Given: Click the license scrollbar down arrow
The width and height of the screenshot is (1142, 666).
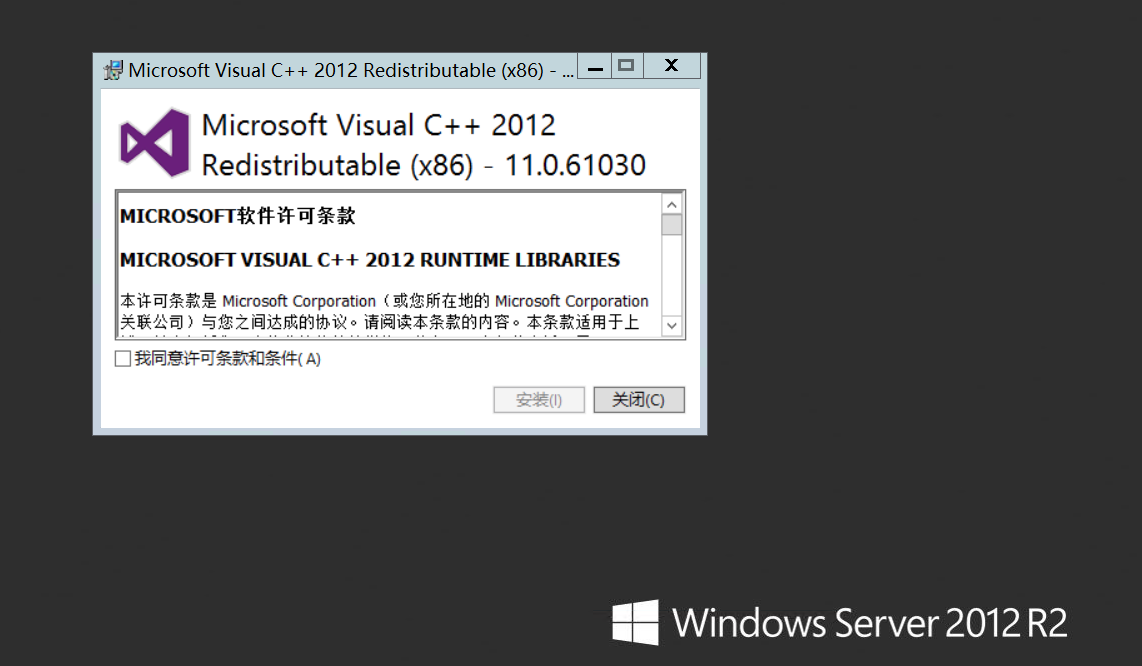Looking at the screenshot, I should click(x=672, y=326).
